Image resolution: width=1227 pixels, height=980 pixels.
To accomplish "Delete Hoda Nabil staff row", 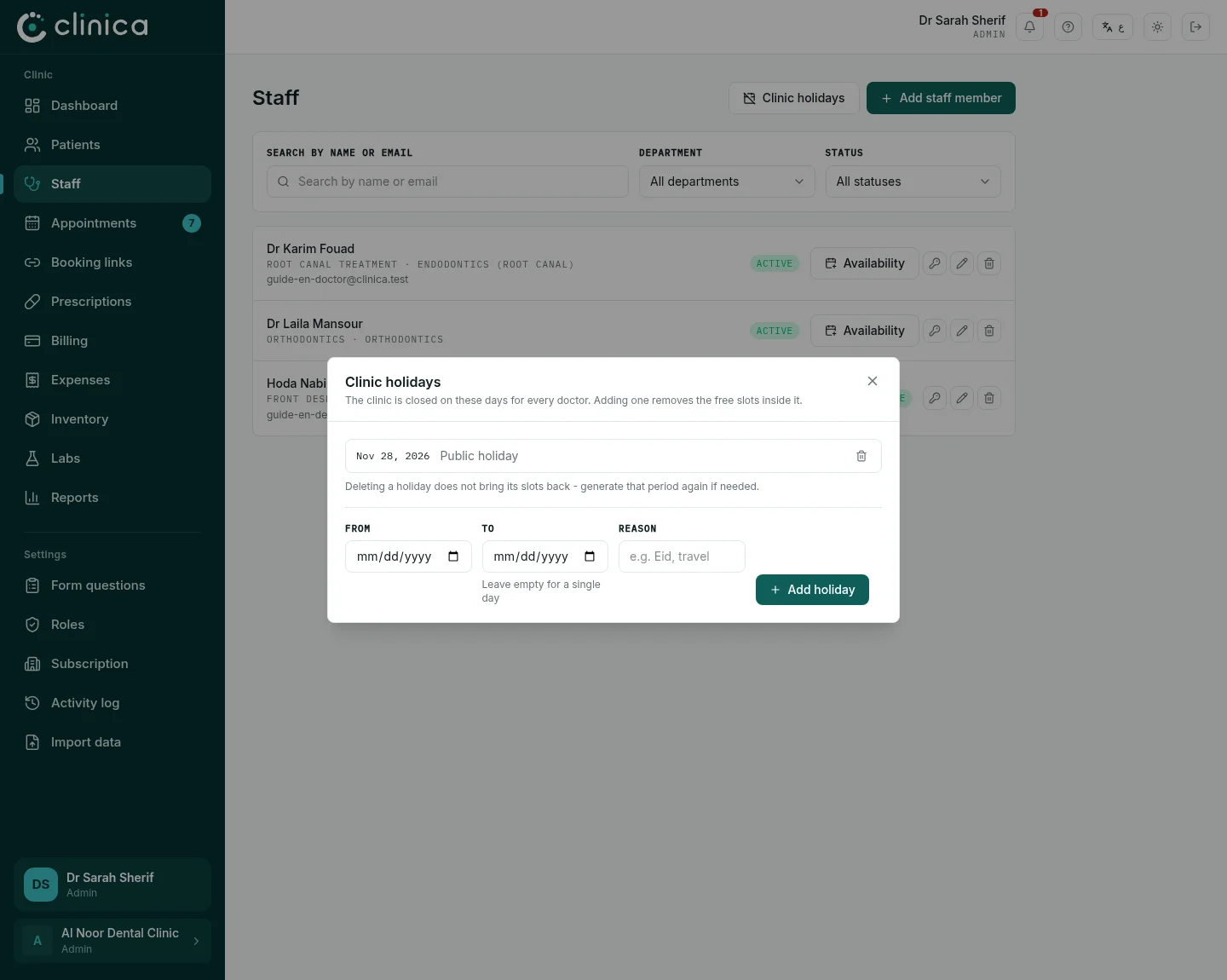I will tap(989, 398).
